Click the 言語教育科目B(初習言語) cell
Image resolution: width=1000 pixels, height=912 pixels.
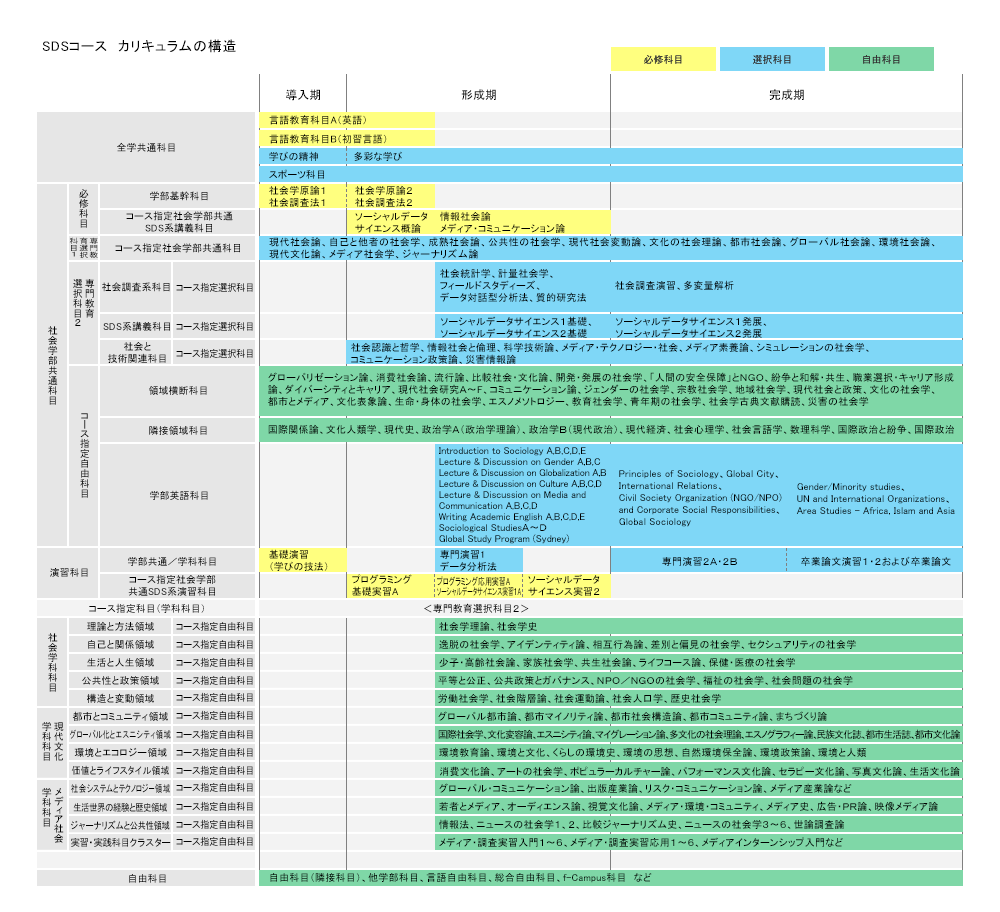(x=347, y=138)
